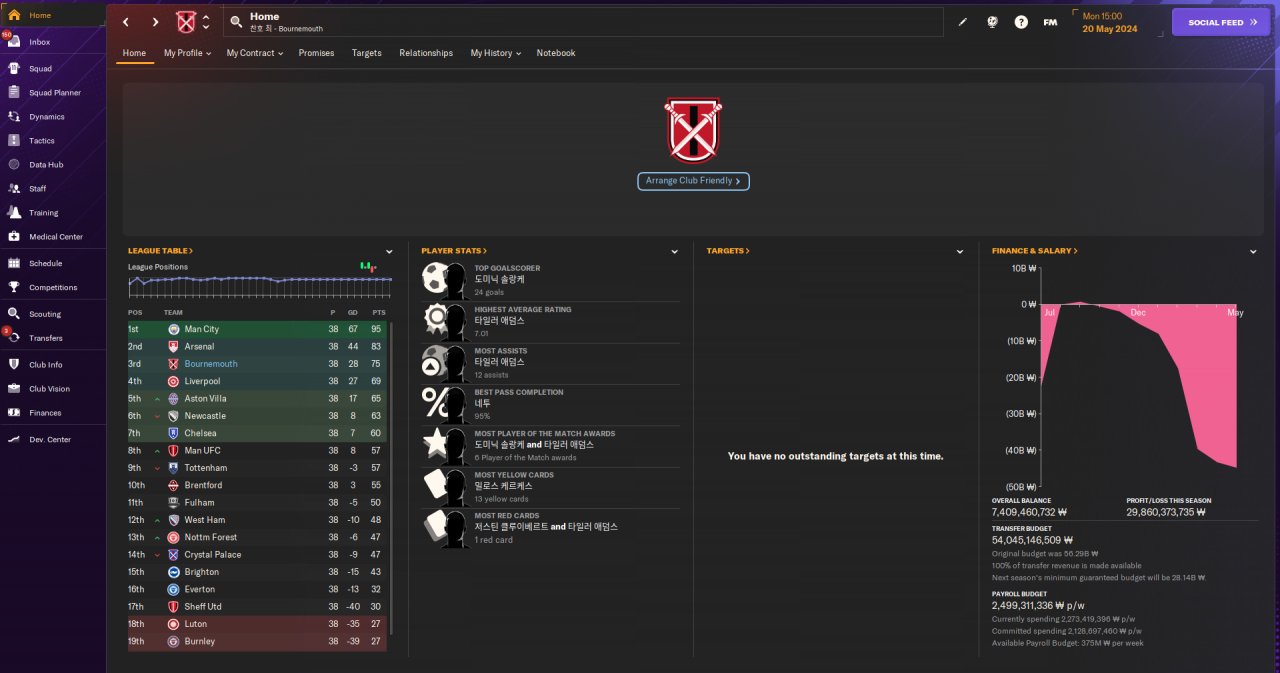The height and width of the screenshot is (673, 1280).
Task: Open the Training cone icon
Action: [14, 212]
